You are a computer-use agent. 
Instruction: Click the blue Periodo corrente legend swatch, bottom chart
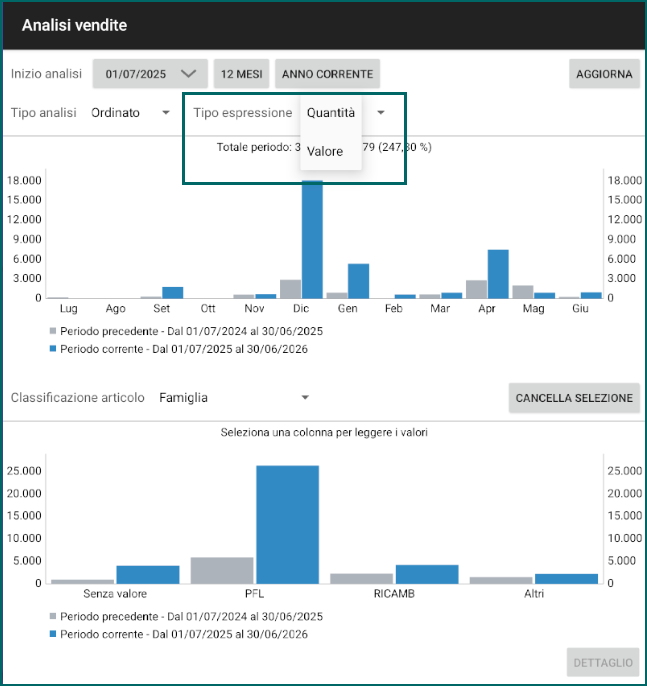tap(53, 634)
